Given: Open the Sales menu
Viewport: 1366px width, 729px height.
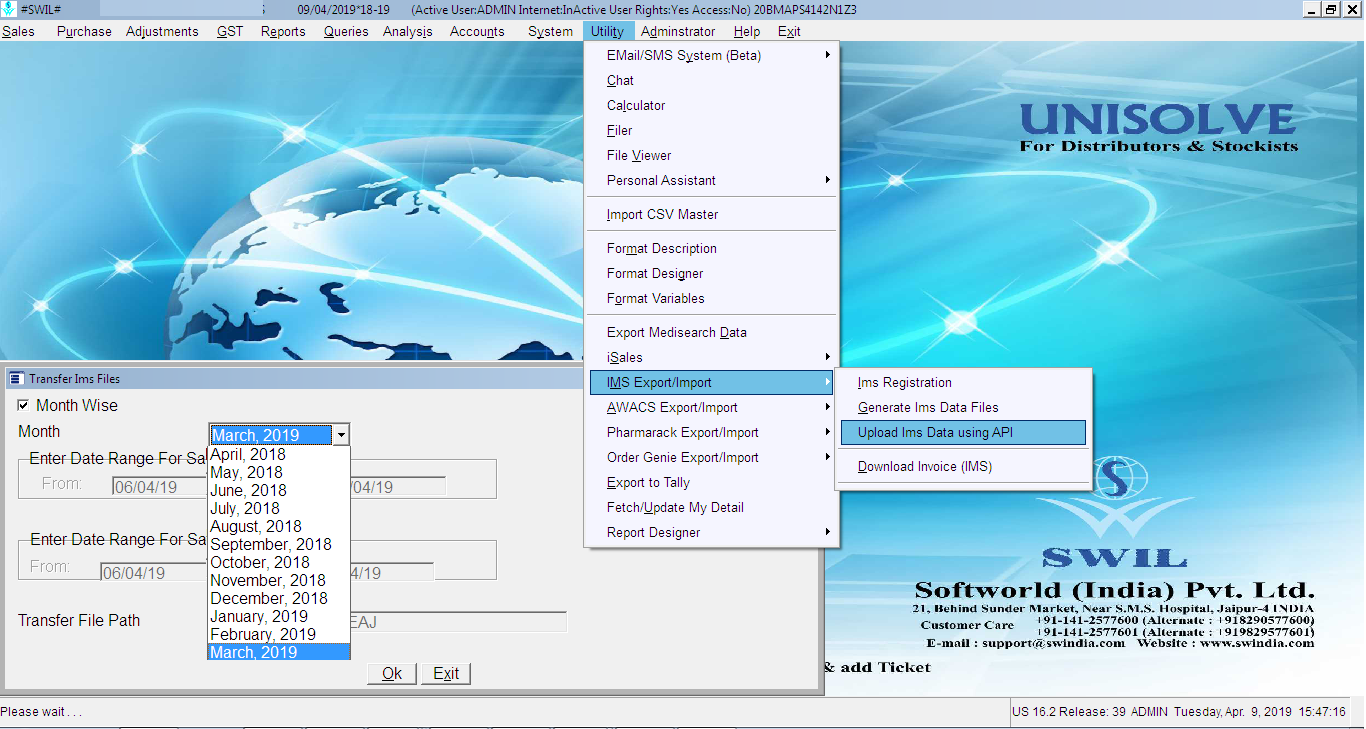Looking at the screenshot, I should (x=18, y=31).
